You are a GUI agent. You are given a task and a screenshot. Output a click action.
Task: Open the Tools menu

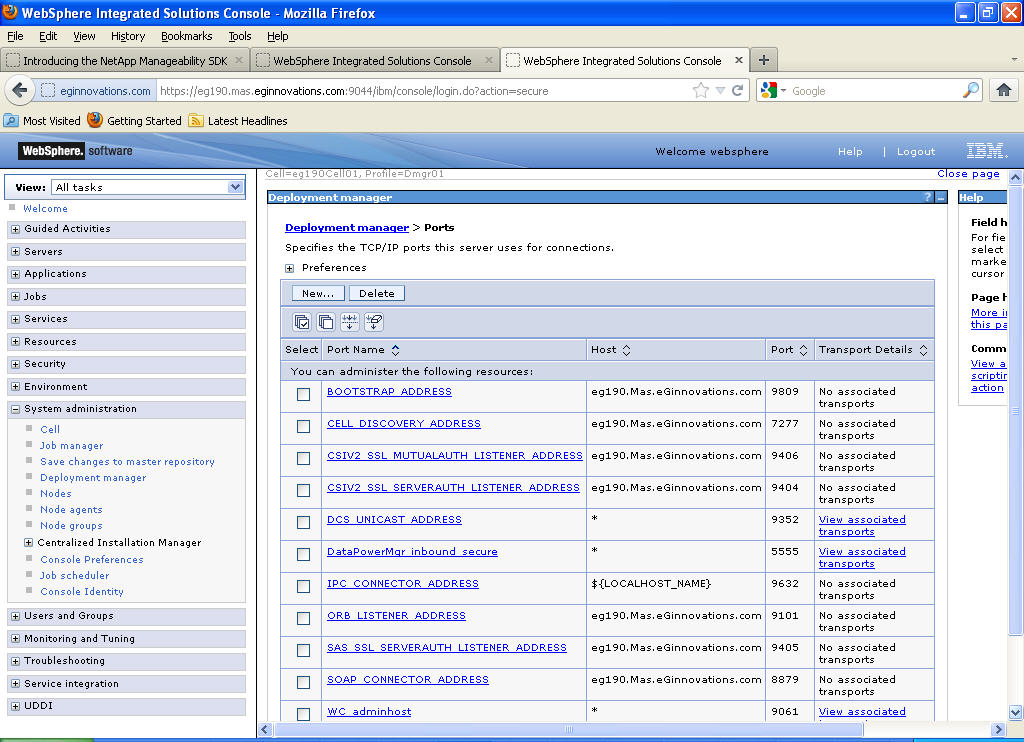pos(240,36)
